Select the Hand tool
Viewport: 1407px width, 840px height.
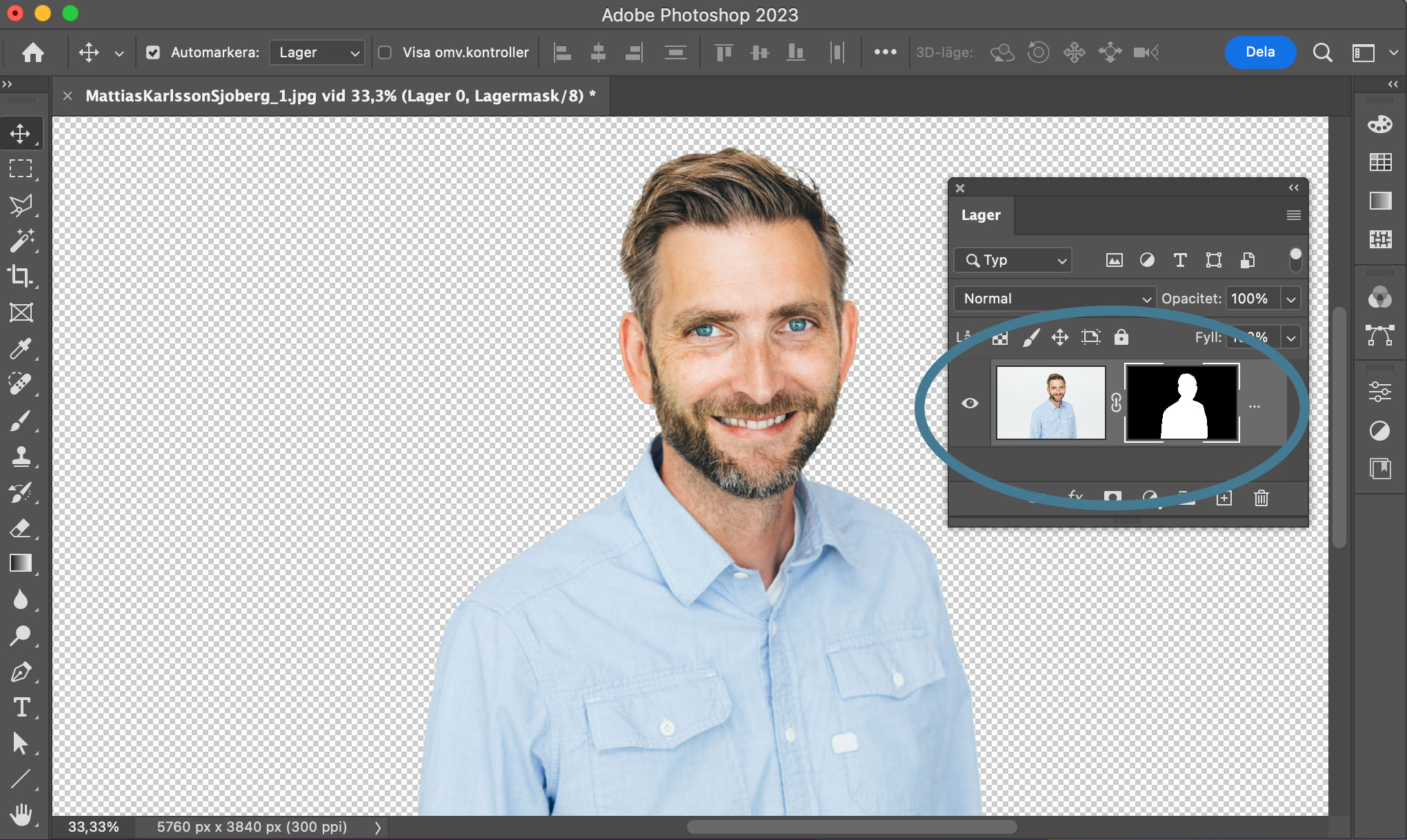21,814
